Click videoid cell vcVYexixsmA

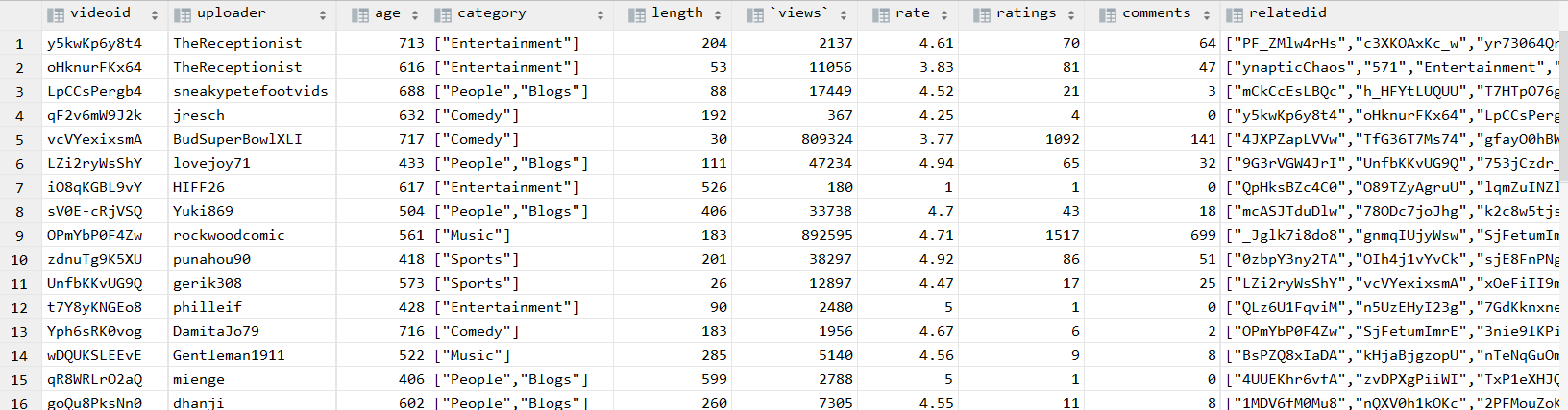[94, 139]
